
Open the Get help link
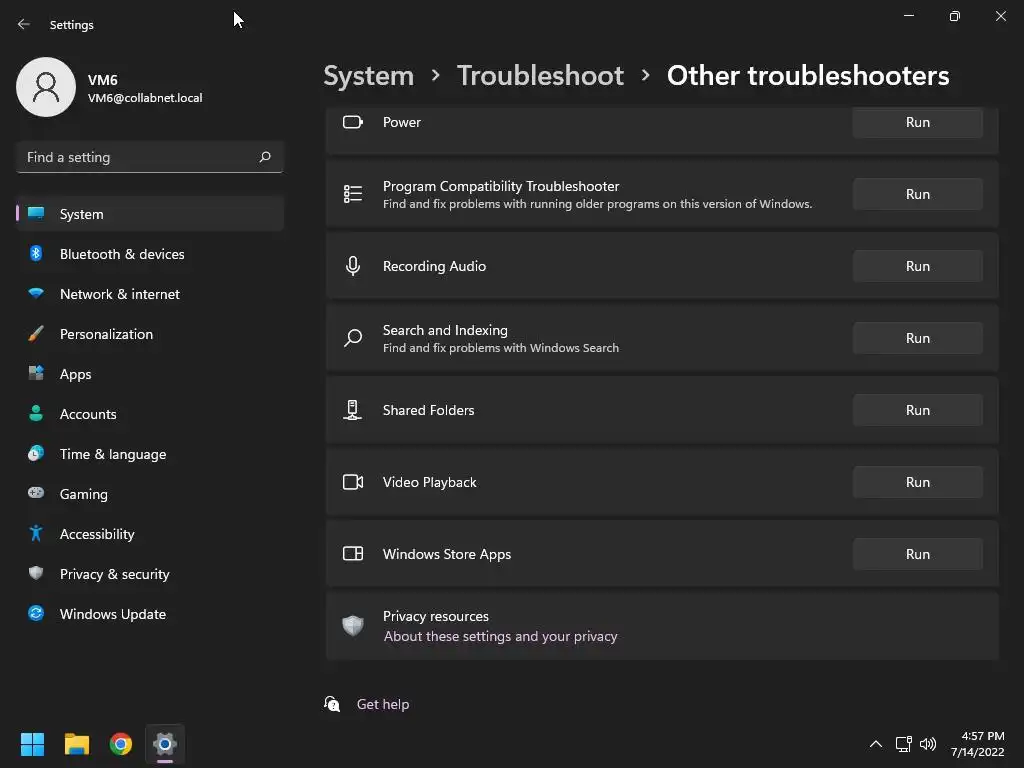click(383, 704)
